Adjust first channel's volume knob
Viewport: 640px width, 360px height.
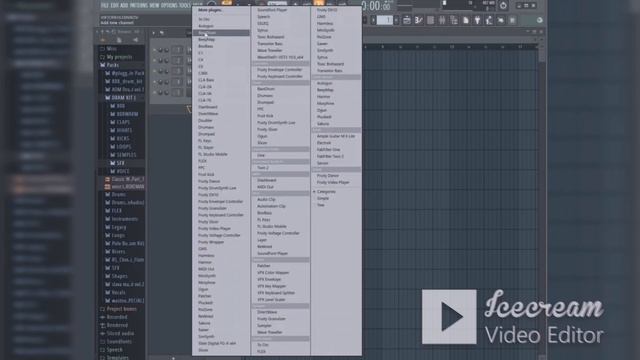click(166, 50)
